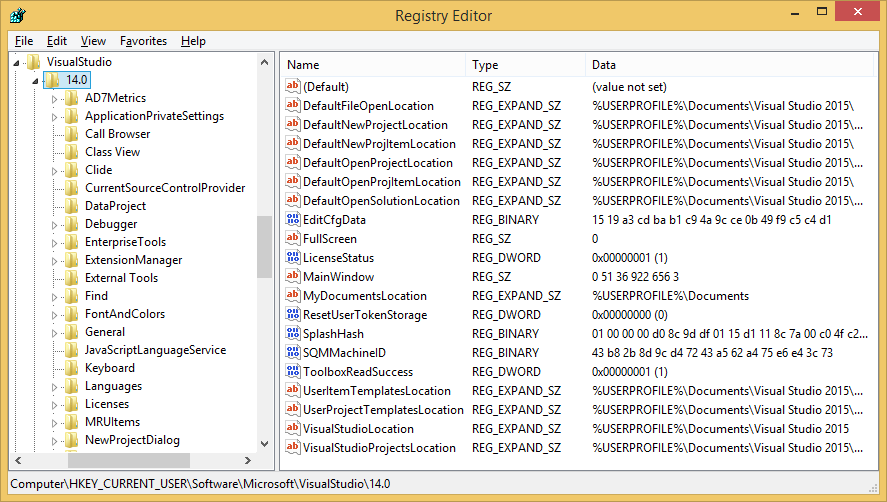Click the folder icon of DataProject key
The image size is (887, 502).
click(x=71, y=206)
